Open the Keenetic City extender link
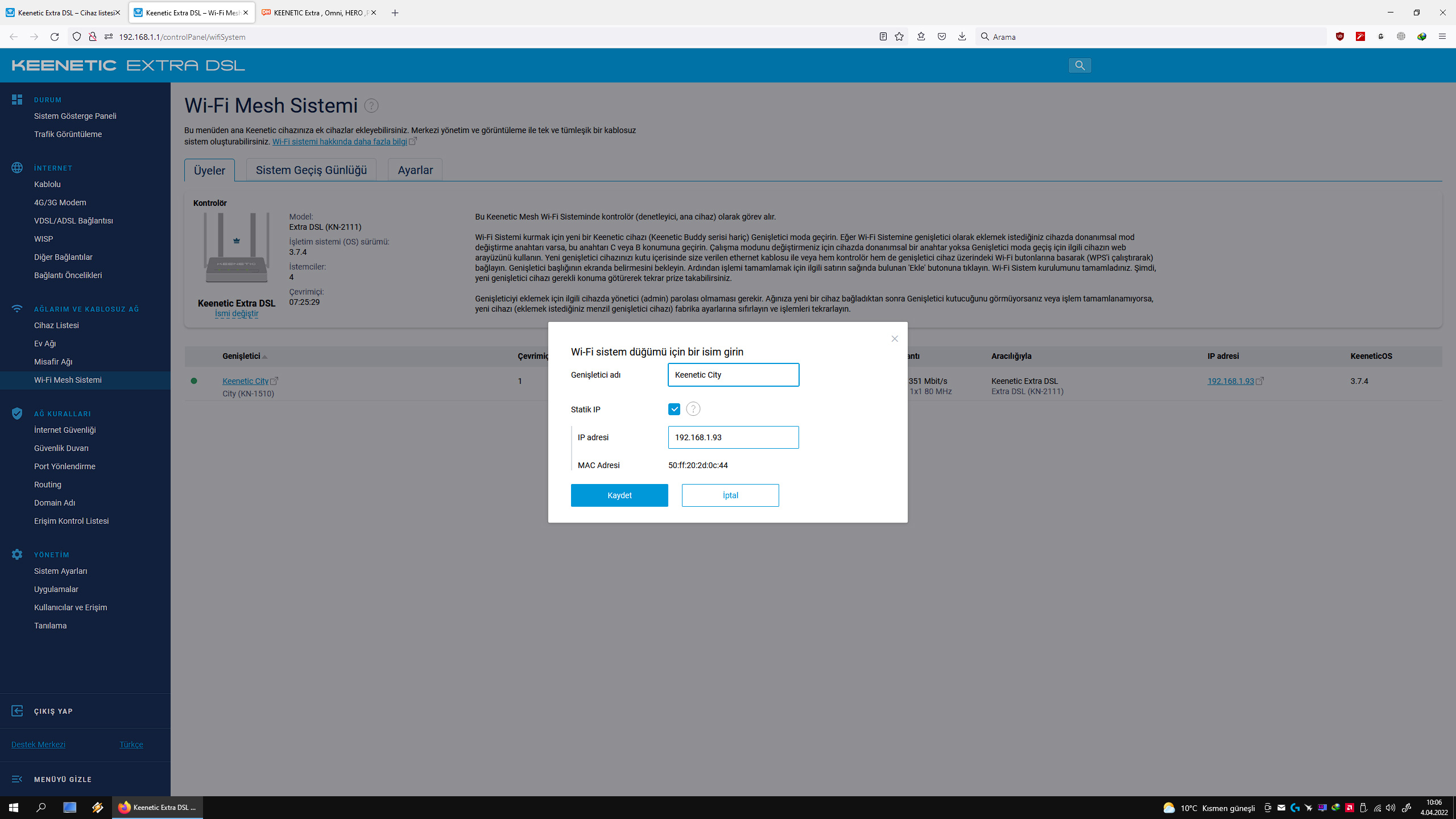 click(245, 381)
